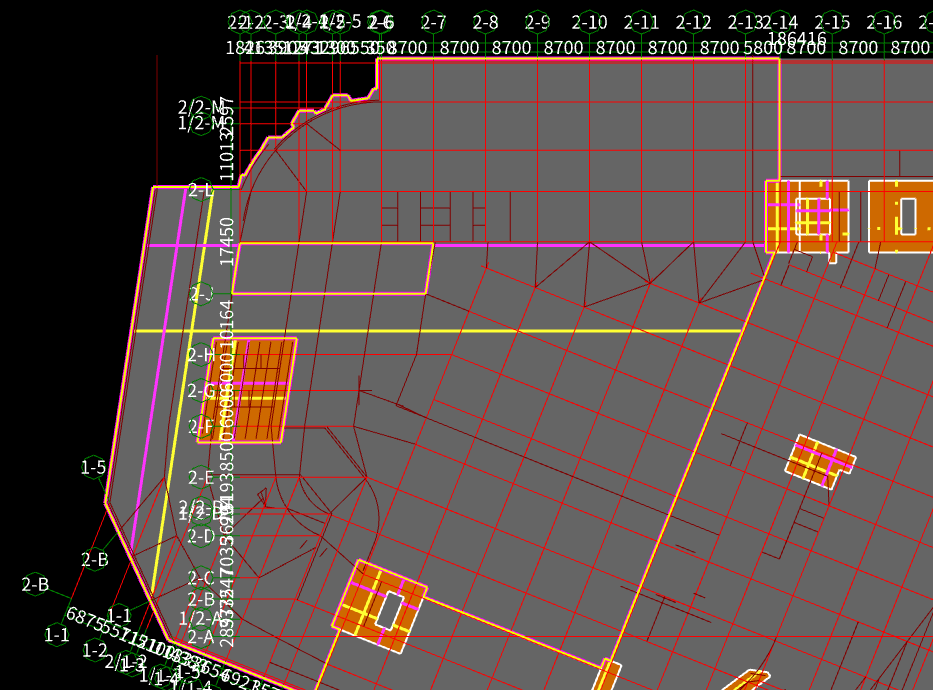Click the 186416 overall dimension text

(797, 38)
